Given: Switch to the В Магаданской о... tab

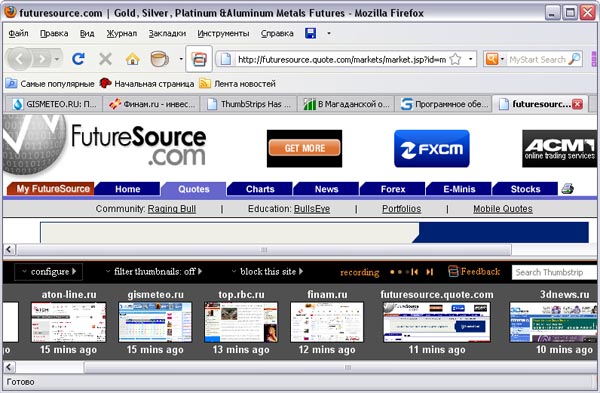Looking at the screenshot, I should (x=346, y=104).
